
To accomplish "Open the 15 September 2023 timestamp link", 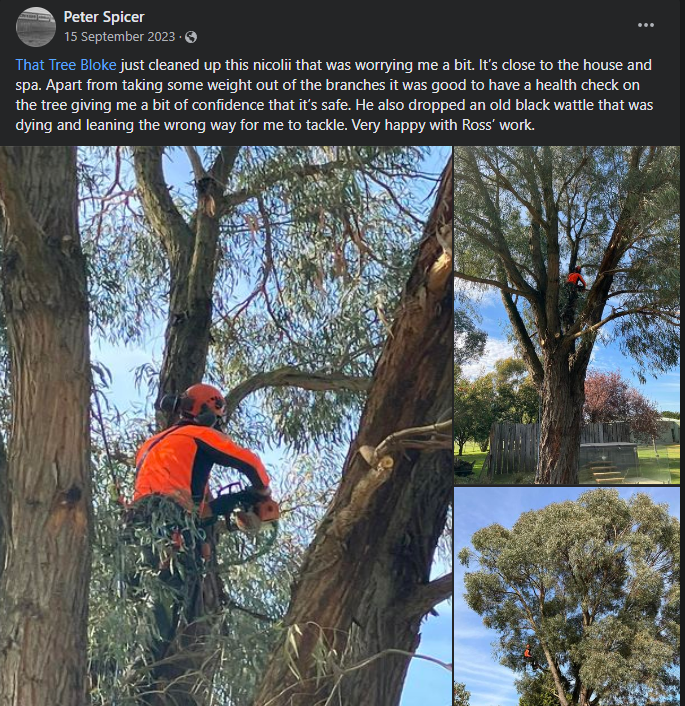I will [119, 36].
